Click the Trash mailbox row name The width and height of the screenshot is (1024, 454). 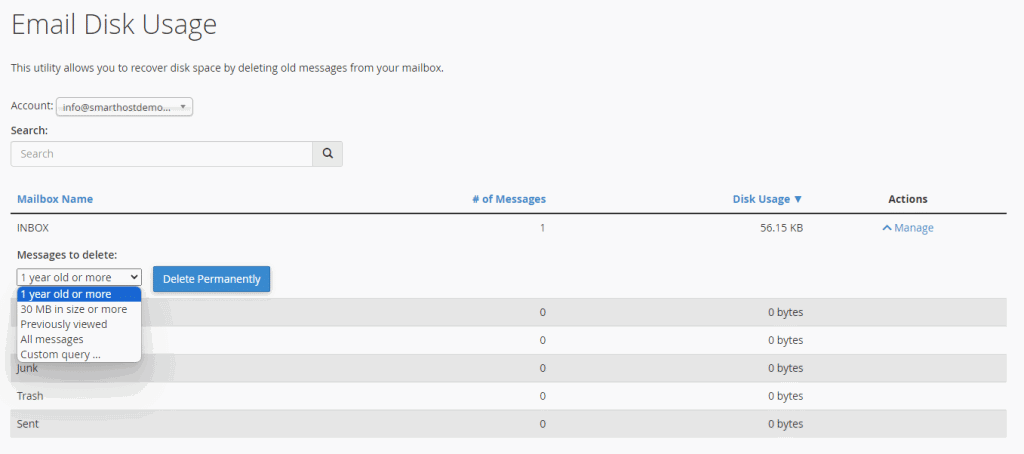click(29, 396)
